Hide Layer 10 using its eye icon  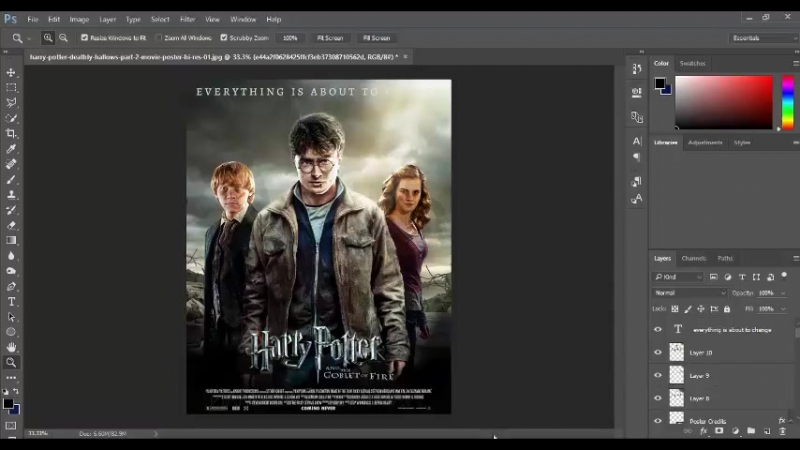658,353
